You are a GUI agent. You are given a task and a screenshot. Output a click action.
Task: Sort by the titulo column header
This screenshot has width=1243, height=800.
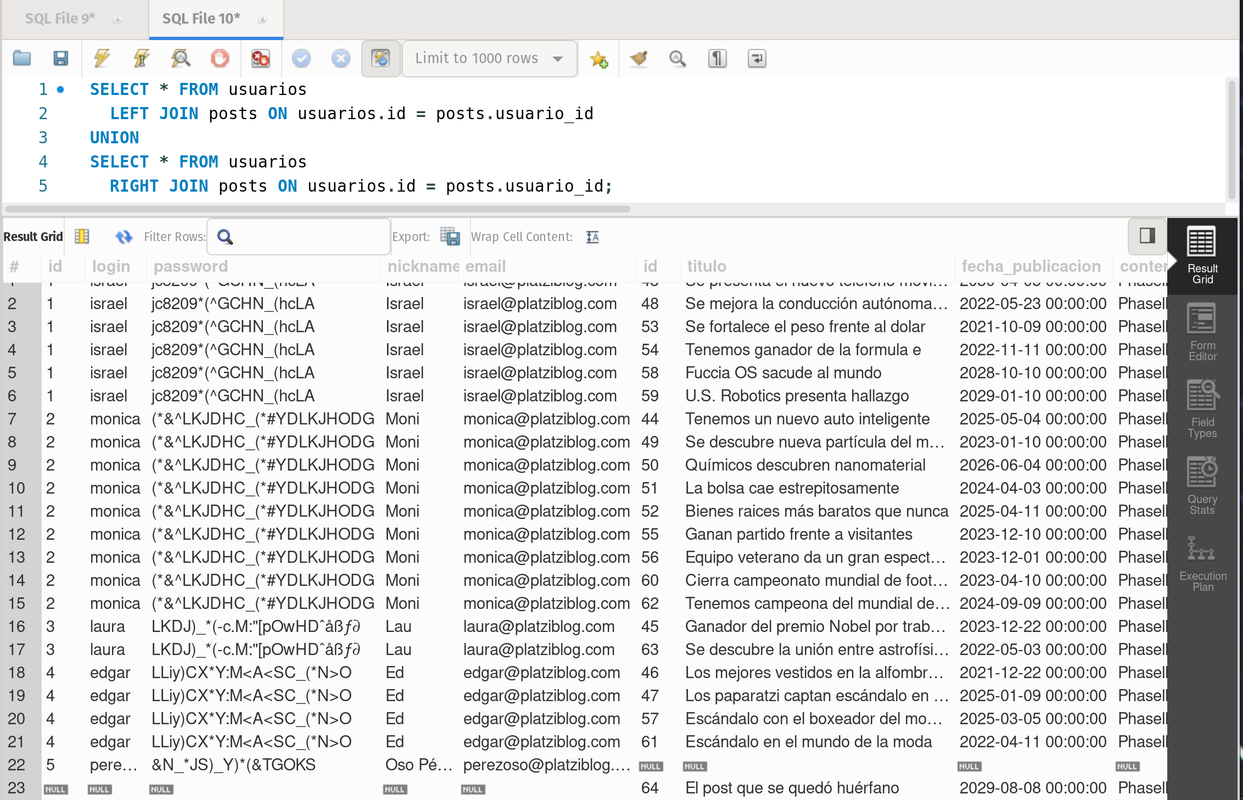pyautogui.click(x=706, y=266)
